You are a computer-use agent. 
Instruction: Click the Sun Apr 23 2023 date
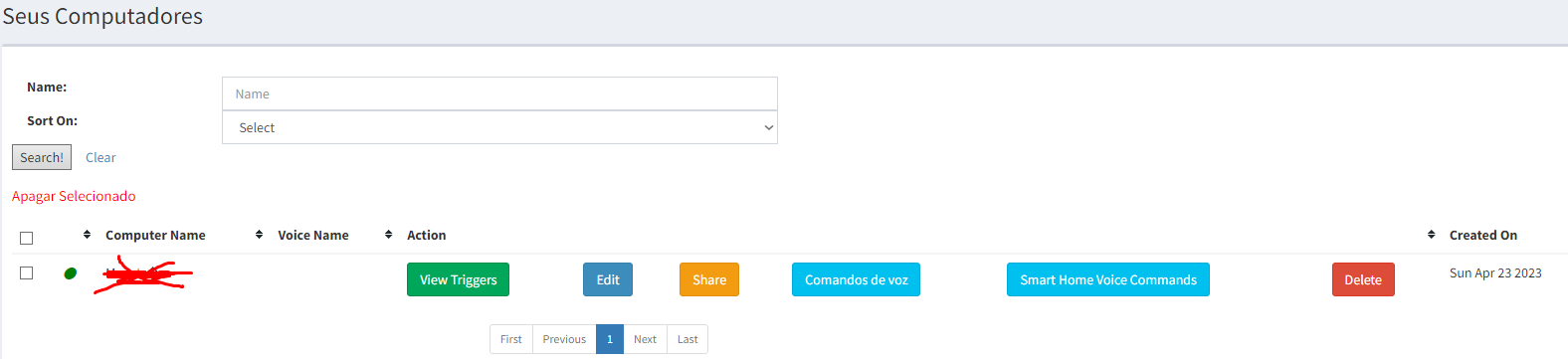point(1495,272)
